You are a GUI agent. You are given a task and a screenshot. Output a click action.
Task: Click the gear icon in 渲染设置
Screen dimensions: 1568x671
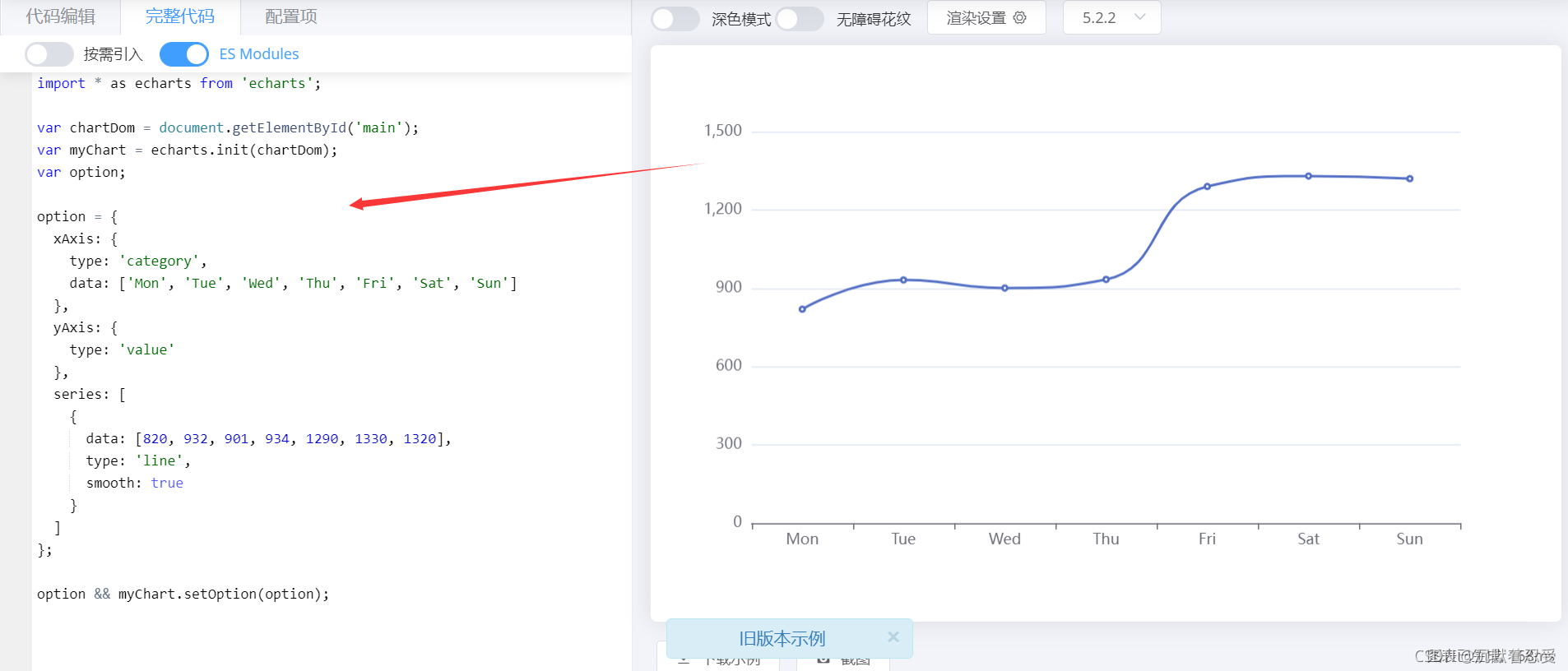pyautogui.click(x=1019, y=17)
